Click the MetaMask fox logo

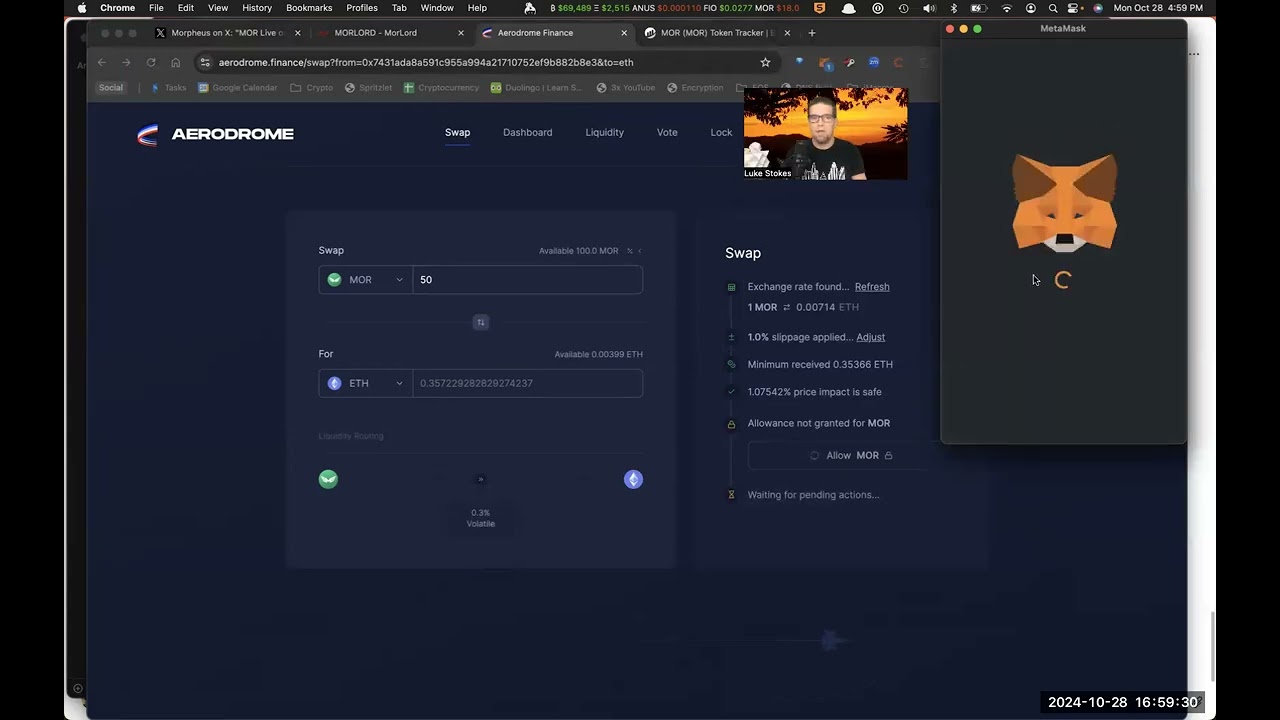coord(1064,203)
